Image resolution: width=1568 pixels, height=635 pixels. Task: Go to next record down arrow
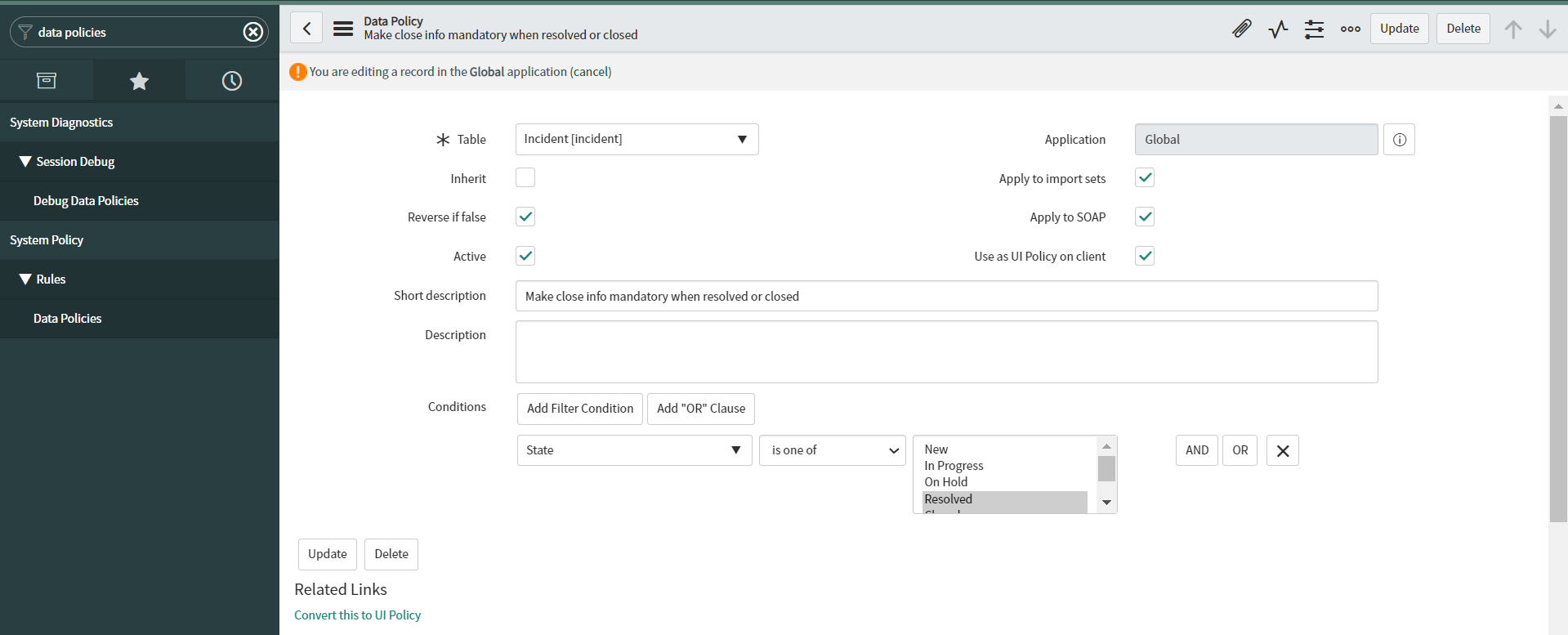click(x=1548, y=29)
